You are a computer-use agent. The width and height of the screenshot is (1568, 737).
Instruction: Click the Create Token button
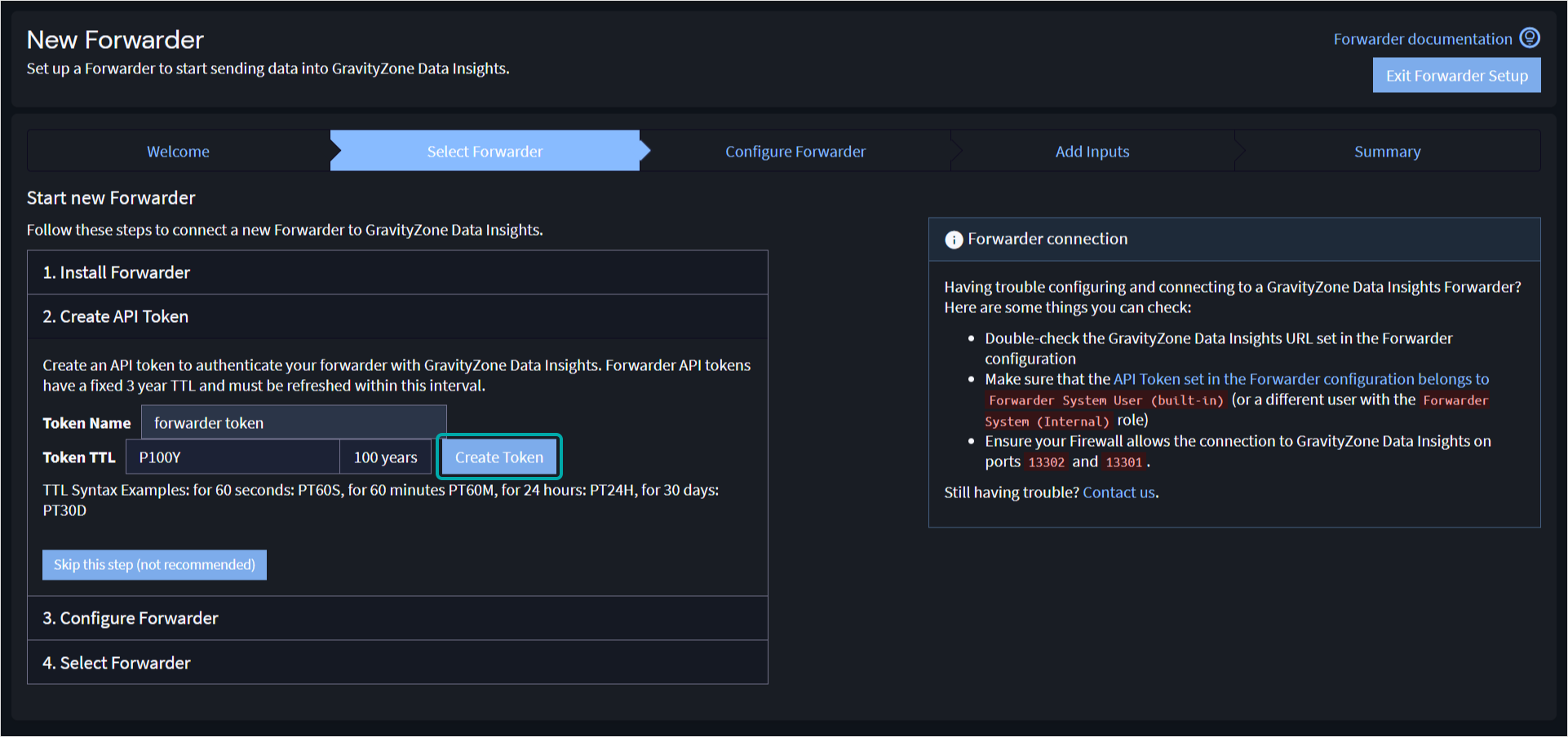[498, 457]
